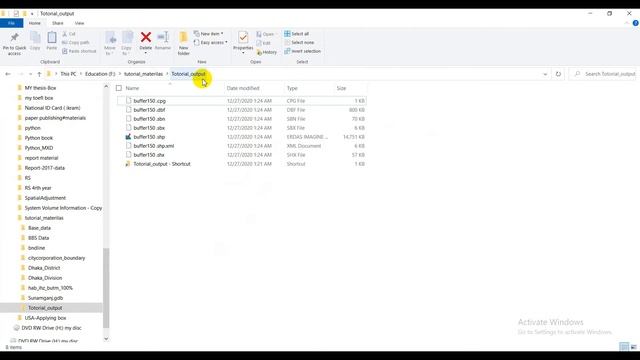Click tutorial_materilas in breadcrumb path

[143, 74]
